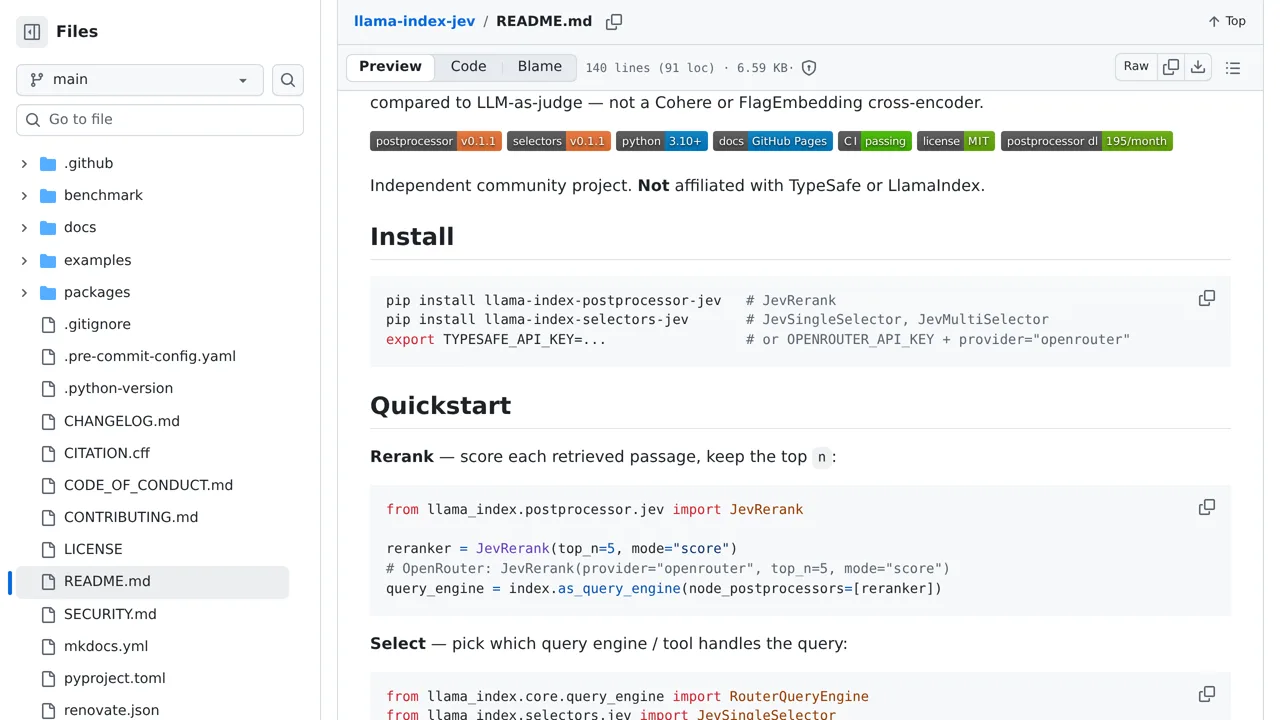Image resolution: width=1280 pixels, height=720 pixels.
Task: Open the benchmark folder
Action: coord(103,196)
